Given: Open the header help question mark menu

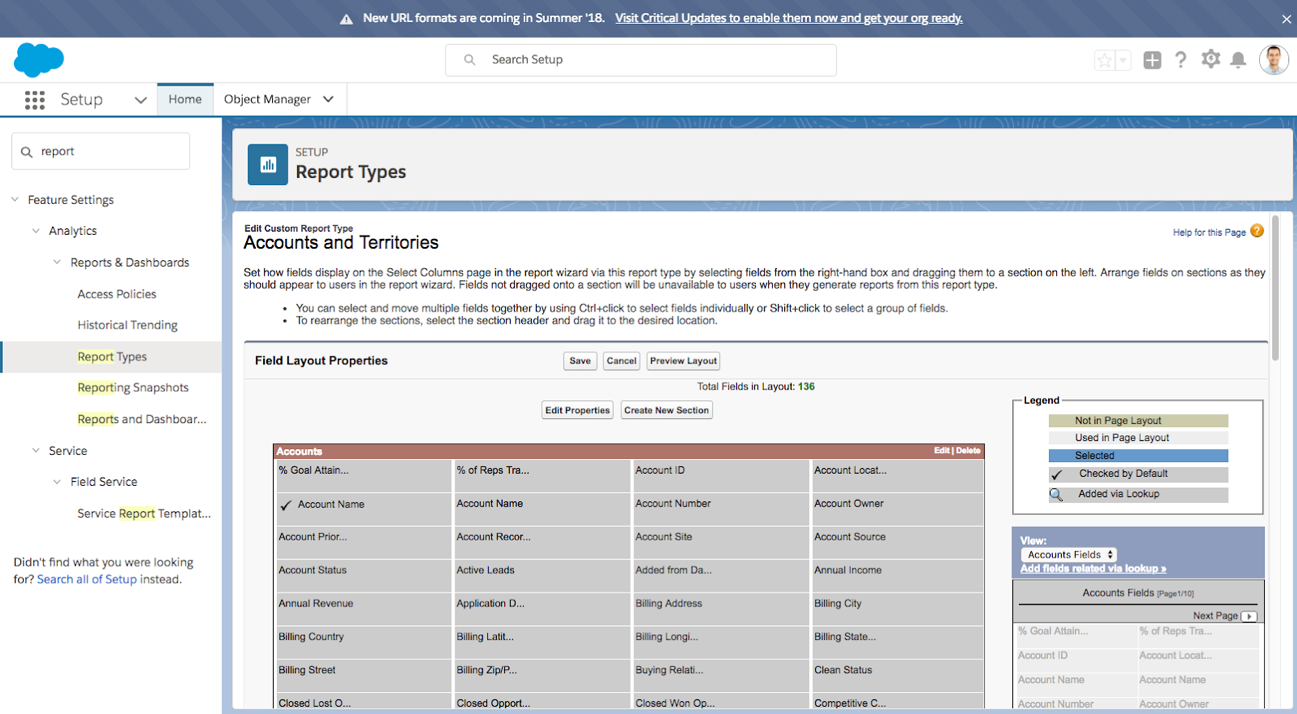Looking at the screenshot, I should click(x=1181, y=60).
